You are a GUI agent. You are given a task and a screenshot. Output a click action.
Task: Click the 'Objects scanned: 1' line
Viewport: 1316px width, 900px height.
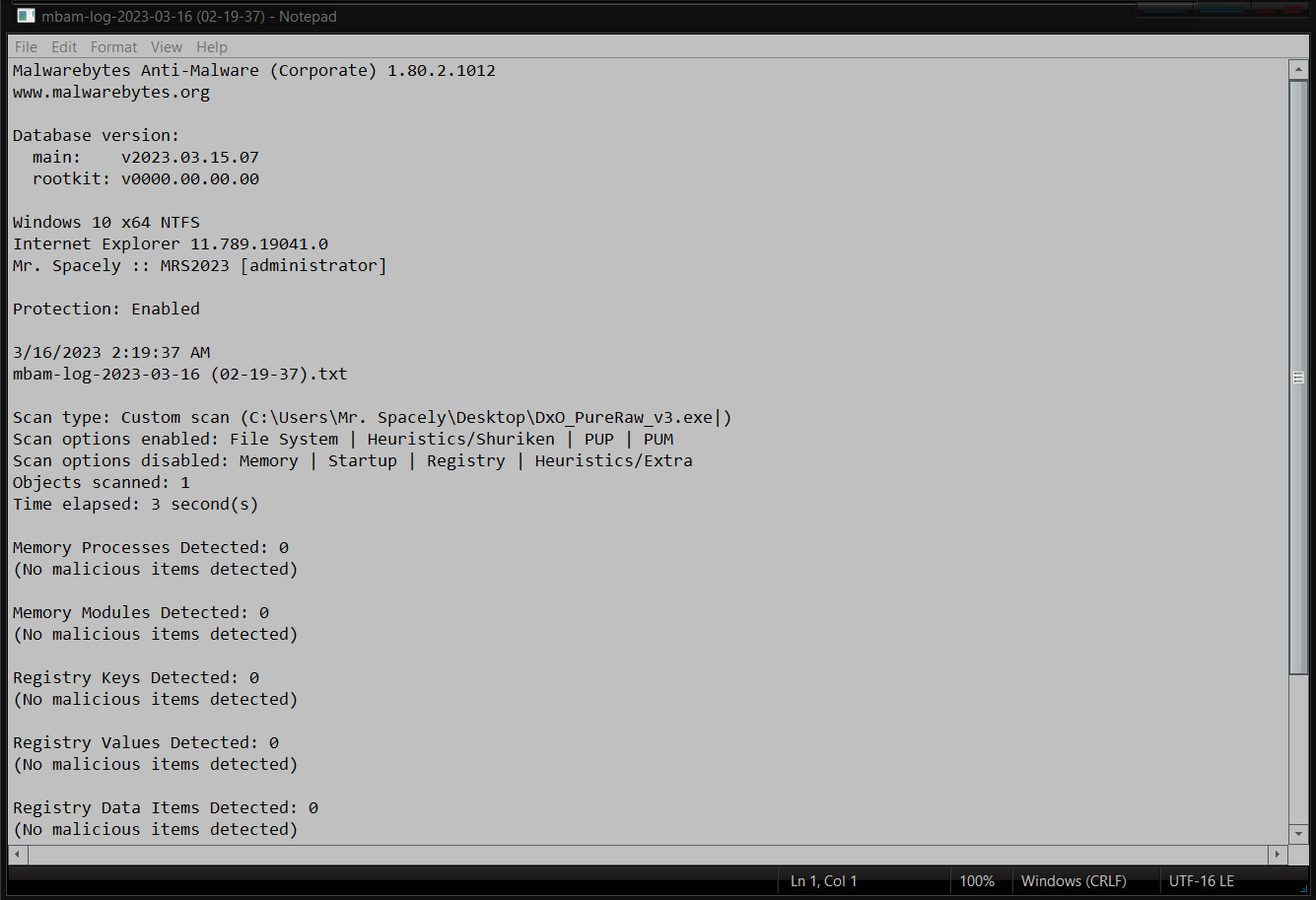102,483
